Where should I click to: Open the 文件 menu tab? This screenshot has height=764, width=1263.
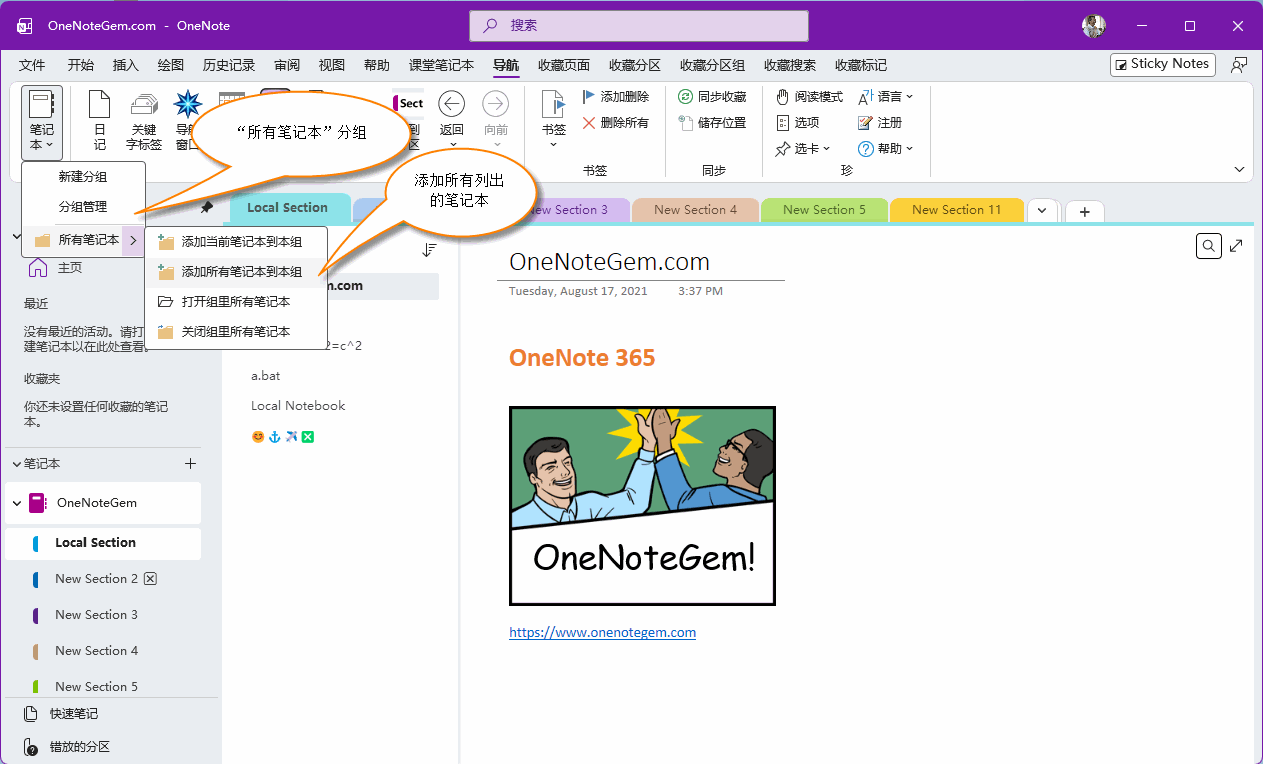pos(32,65)
